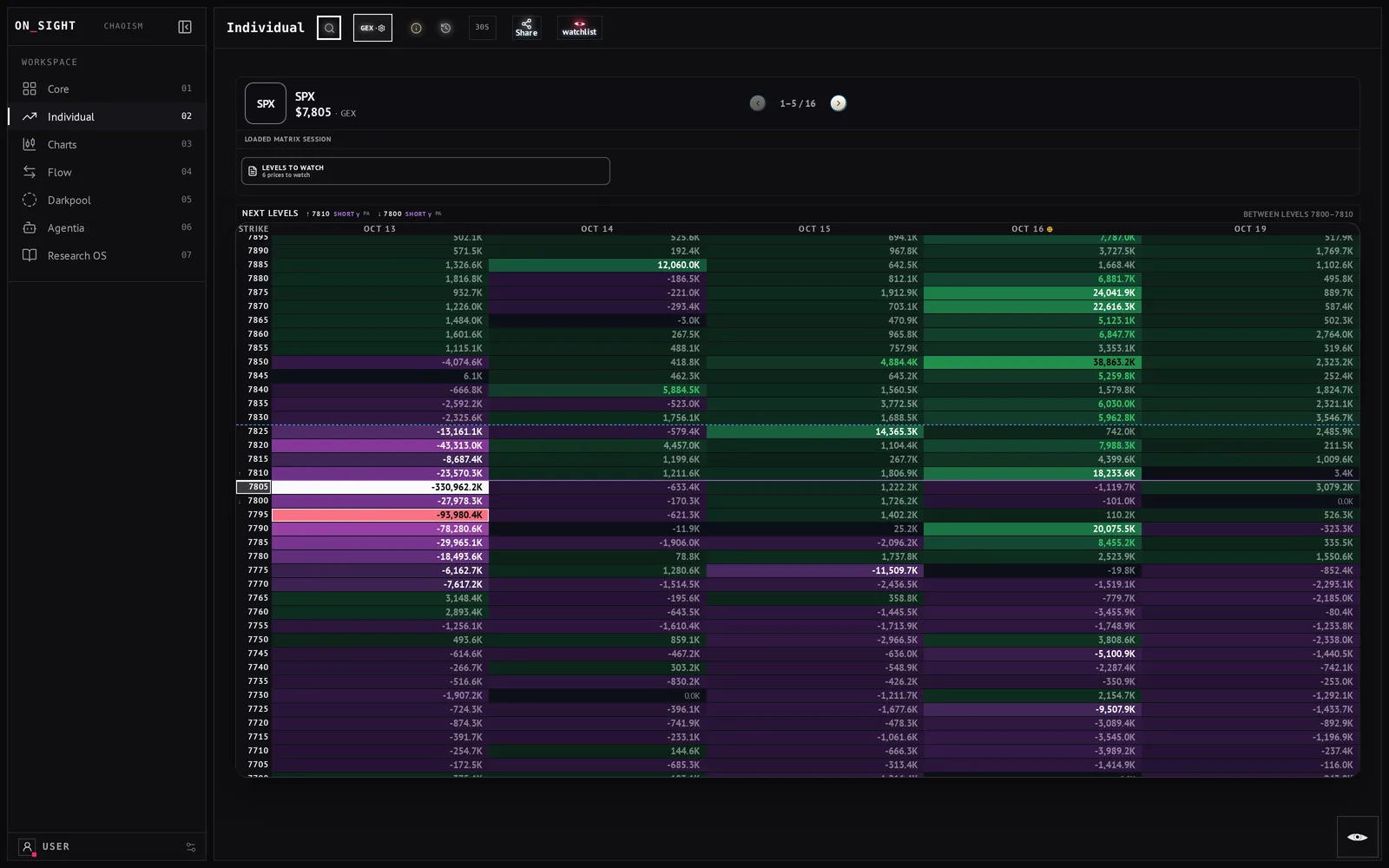Click the -43,313.0K cell
This screenshot has height=868, width=1389.
[x=380, y=445]
